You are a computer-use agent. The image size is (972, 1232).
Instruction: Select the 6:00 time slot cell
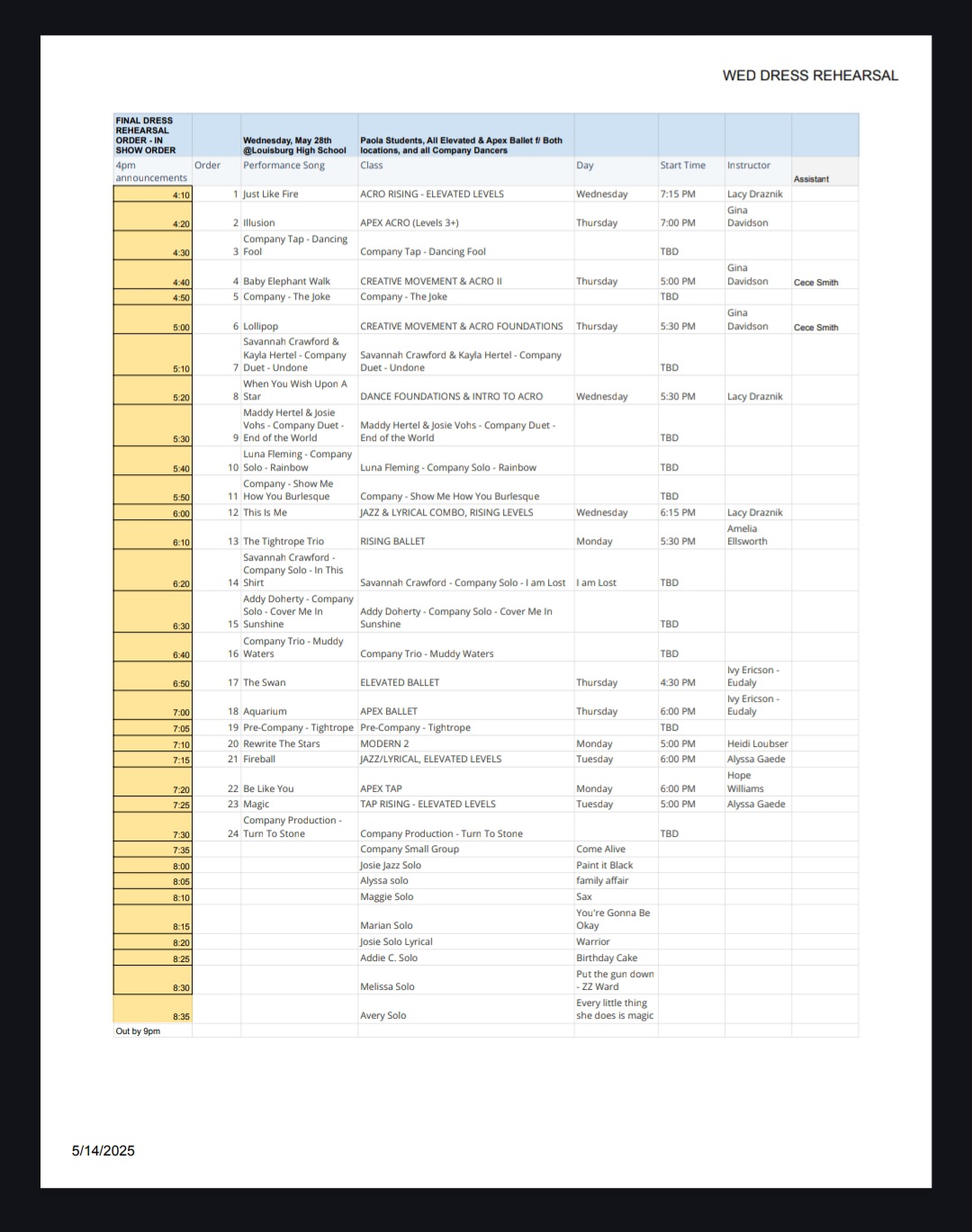click(152, 513)
